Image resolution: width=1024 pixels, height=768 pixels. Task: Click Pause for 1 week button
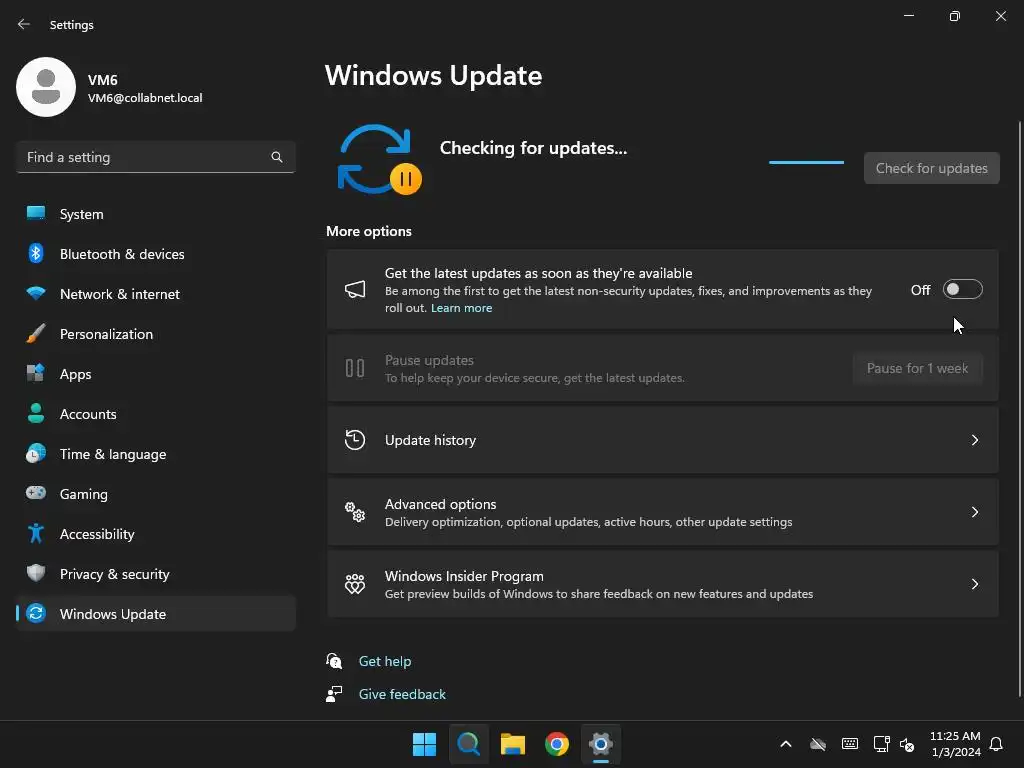click(x=917, y=368)
